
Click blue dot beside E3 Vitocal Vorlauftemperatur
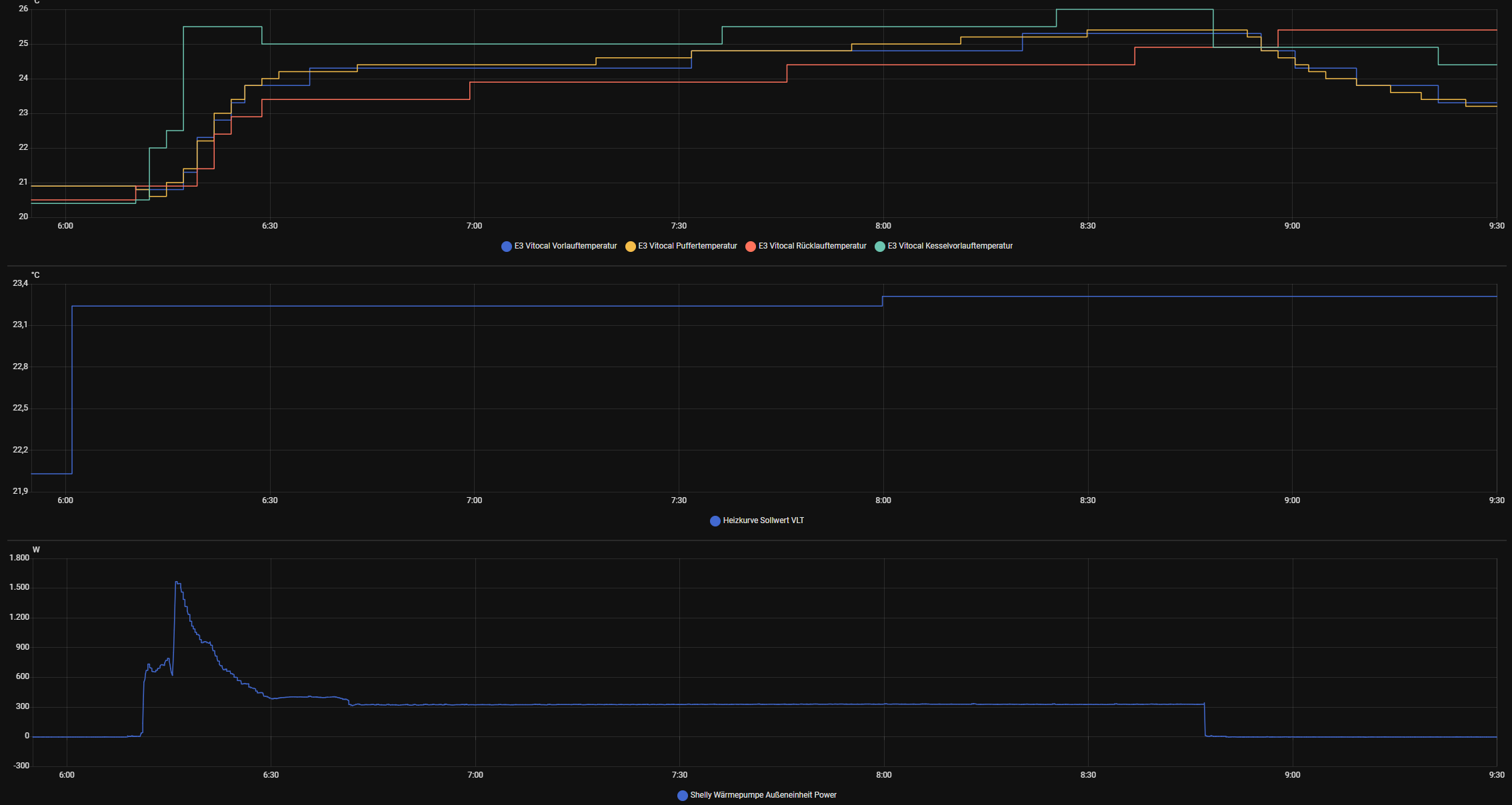coord(507,247)
